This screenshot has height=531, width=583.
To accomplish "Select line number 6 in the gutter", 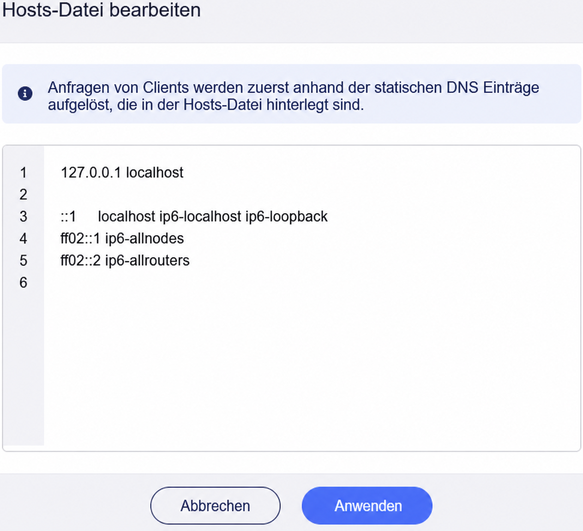I will coord(23,283).
